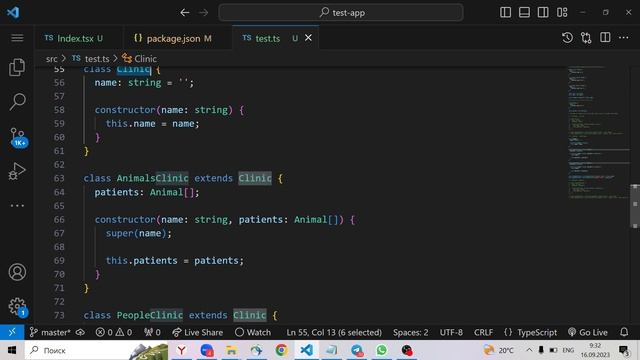The width and height of the screenshot is (640, 360).
Task: Show additional views ellipsis in activity bar
Action: click(17, 205)
